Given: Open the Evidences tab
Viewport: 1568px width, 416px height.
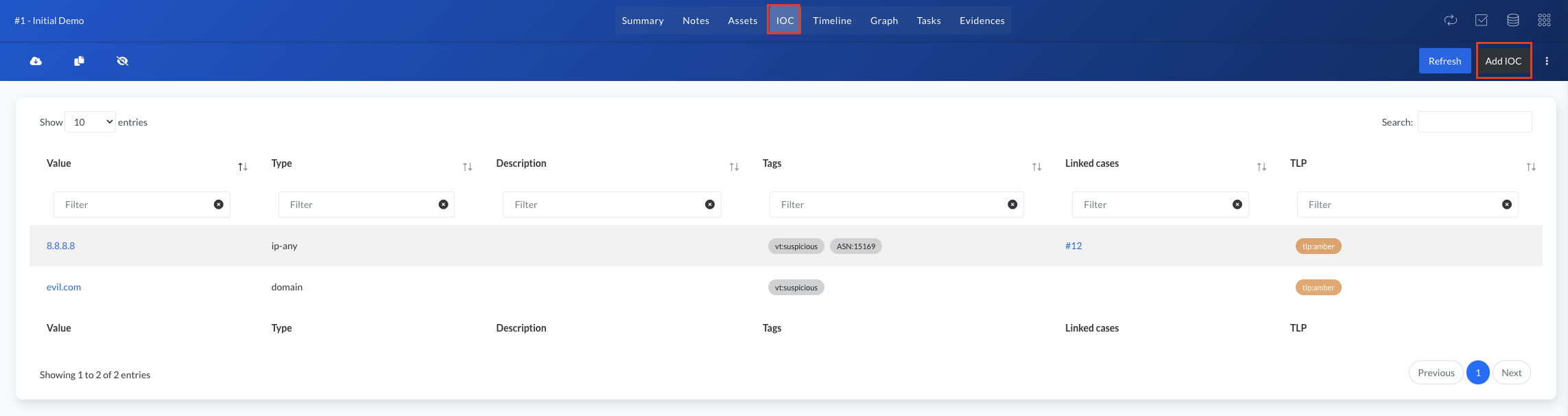Looking at the screenshot, I should (x=982, y=21).
